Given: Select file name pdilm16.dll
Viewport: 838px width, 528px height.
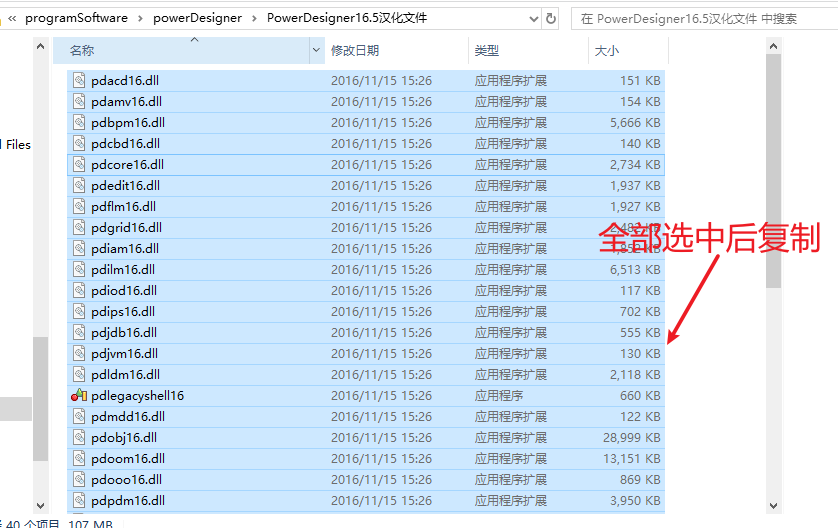Looking at the screenshot, I should click(x=123, y=269).
